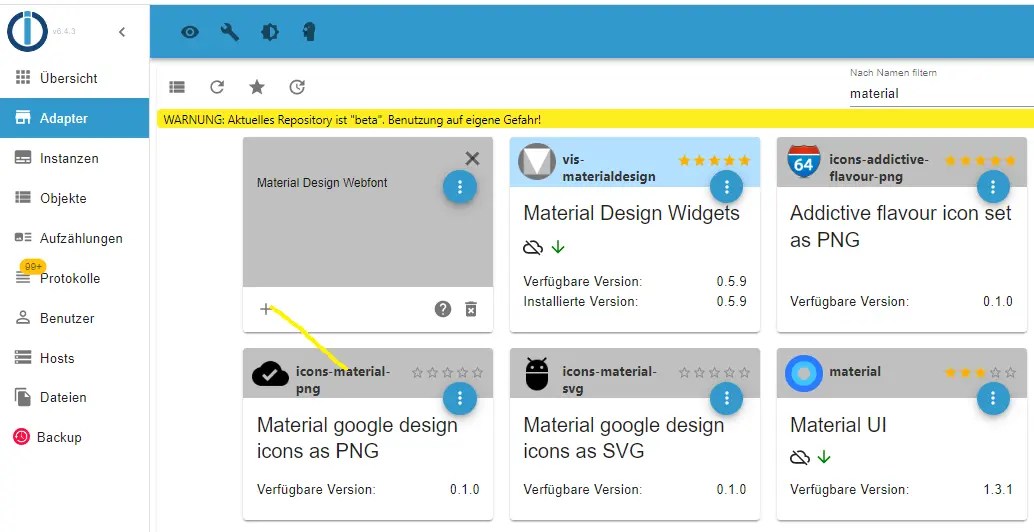1034x532 pixels.
Task: Open the wrench settings icon
Action: point(229,32)
